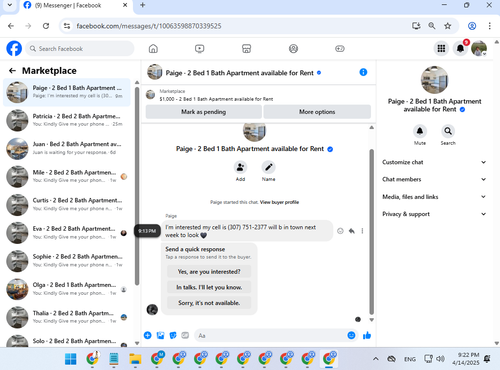This screenshot has height=370, width=500.
Task: React to Paige's message with emoji
Action: click(x=340, y=231)
